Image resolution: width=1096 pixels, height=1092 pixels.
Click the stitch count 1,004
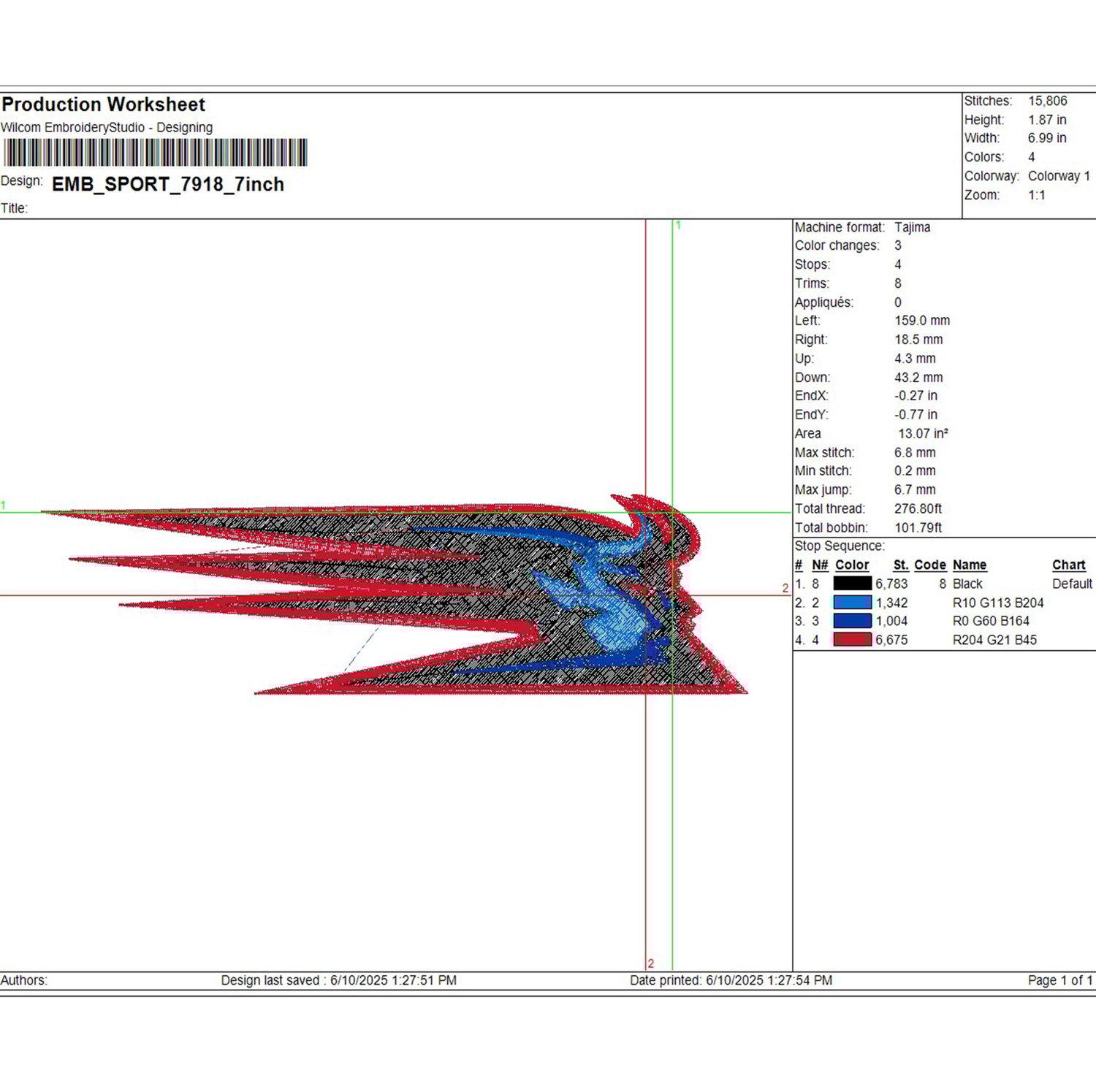tap(891, 621)
